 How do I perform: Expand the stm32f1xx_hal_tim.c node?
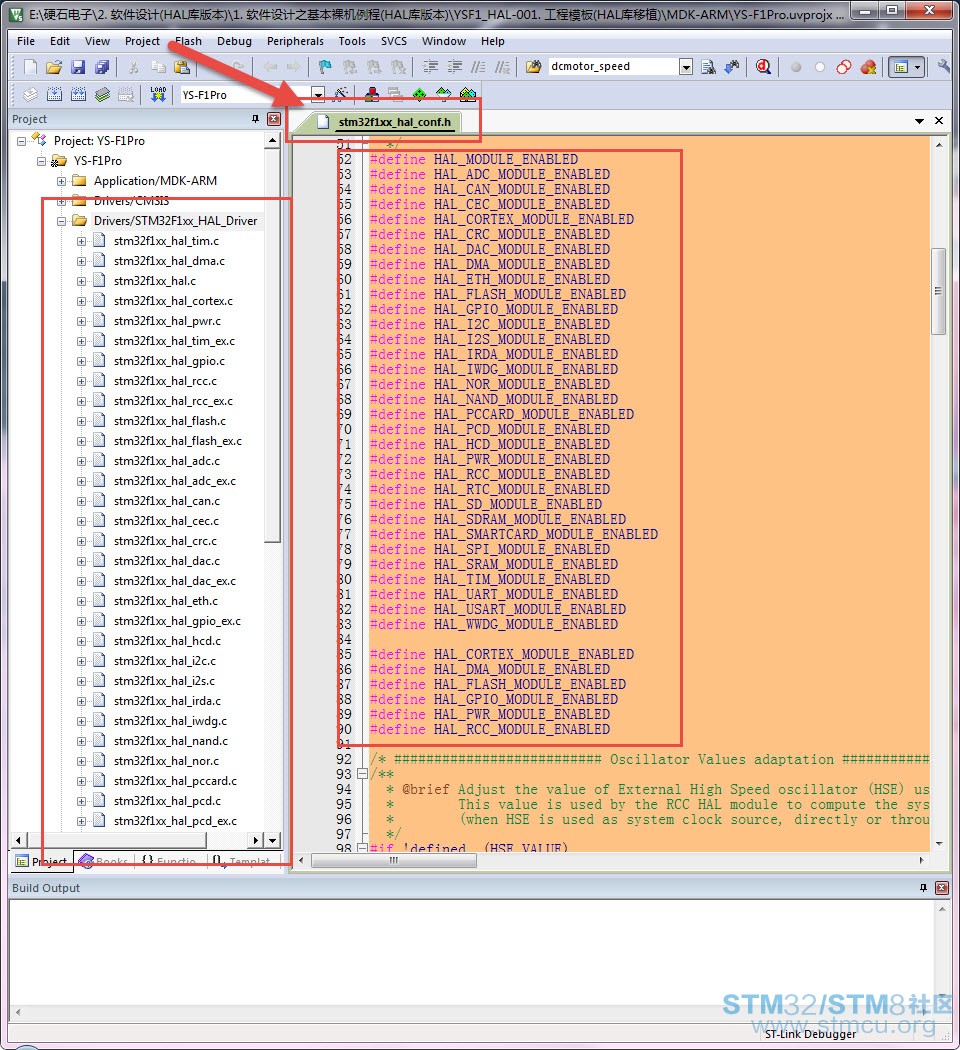(81, 241)
